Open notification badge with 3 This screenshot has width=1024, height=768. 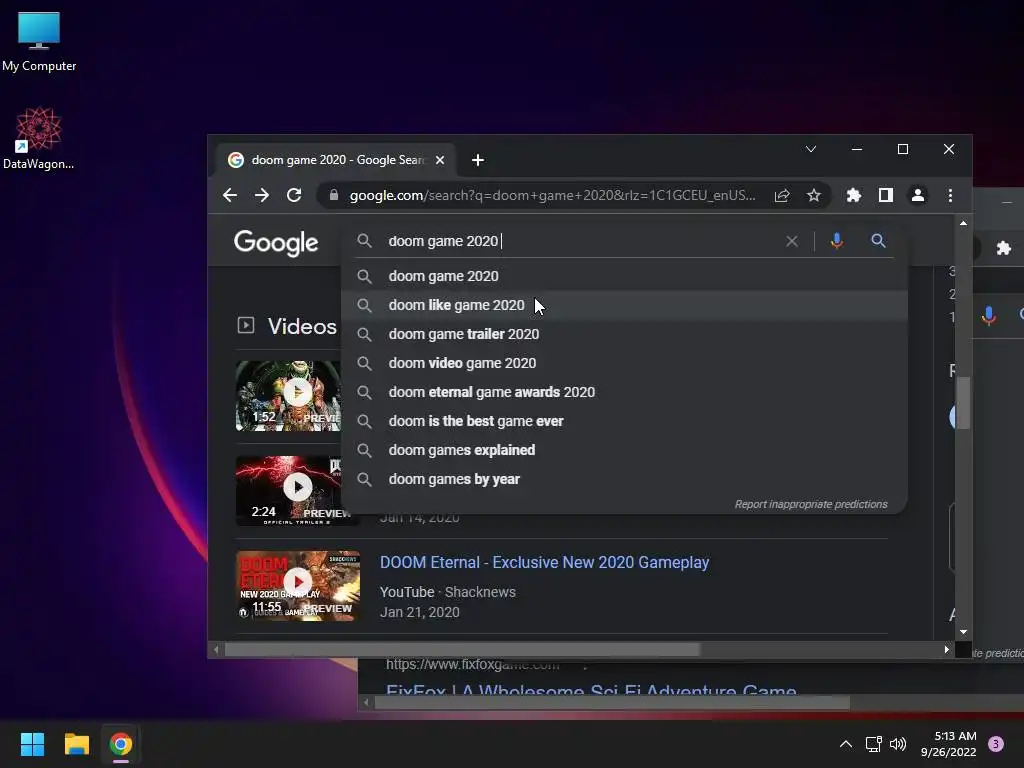click(x=996, y=744)
